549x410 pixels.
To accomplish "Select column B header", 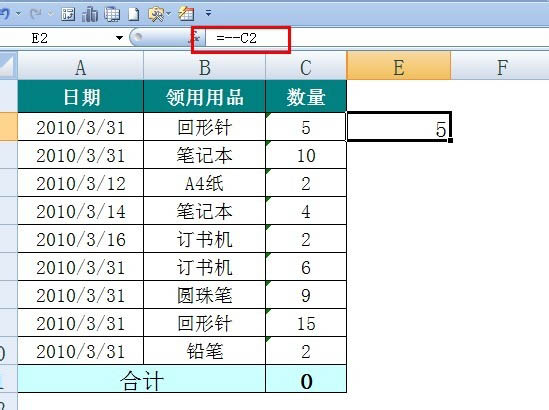I will point(204,66).
